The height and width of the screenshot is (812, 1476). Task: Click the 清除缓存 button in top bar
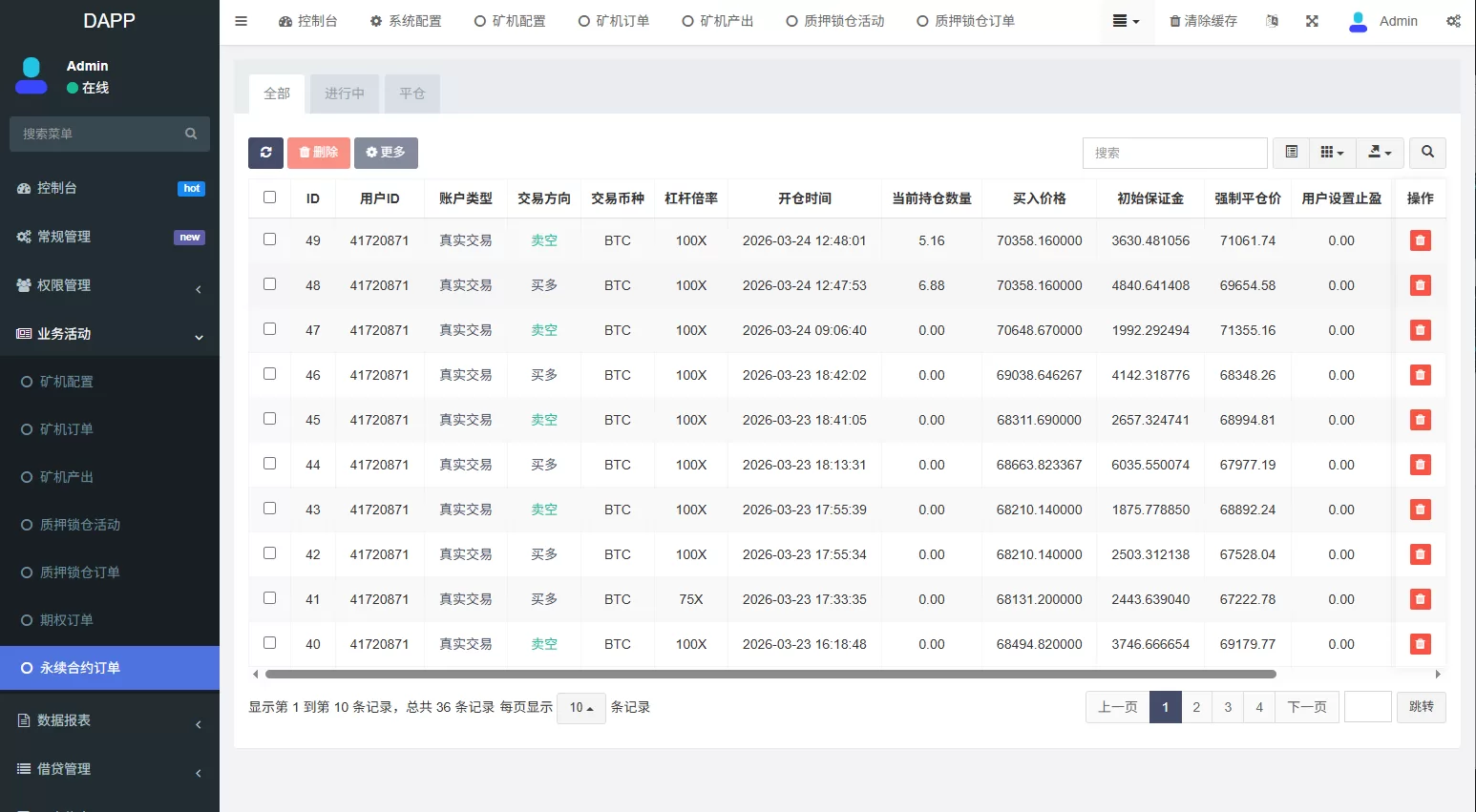(1203, 20)
